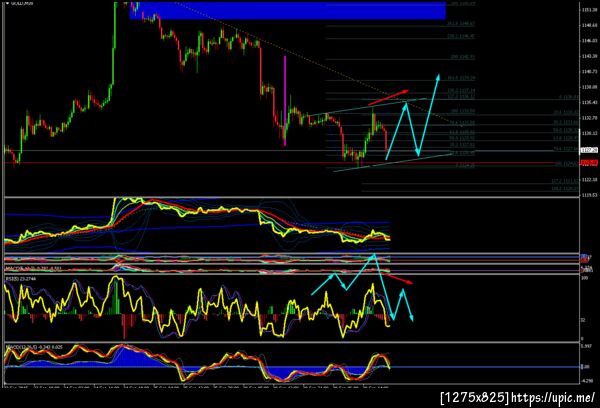Click price scale value 1122.18
The width and height of the screenshot is (600, 408).
tap(589, 179)
